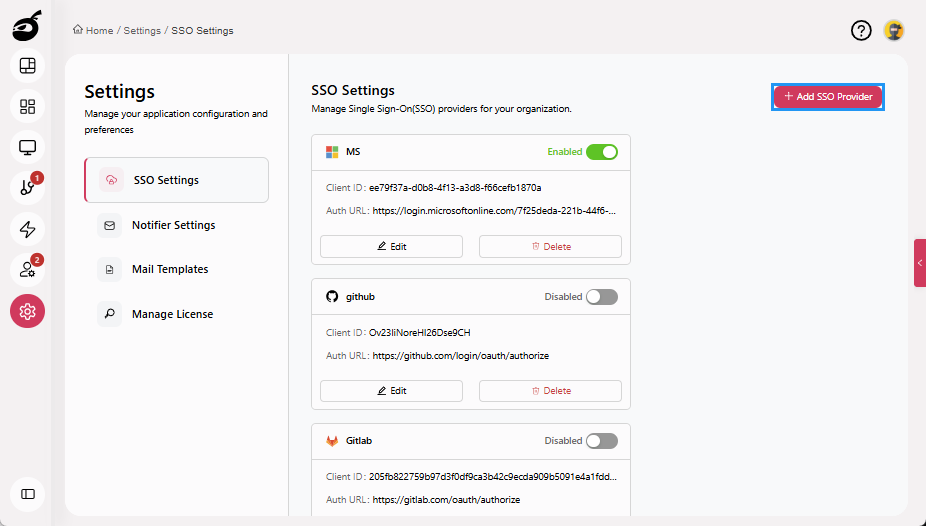Click the github provider name
This screenshot has width=926, height=526.
[360, 296]
